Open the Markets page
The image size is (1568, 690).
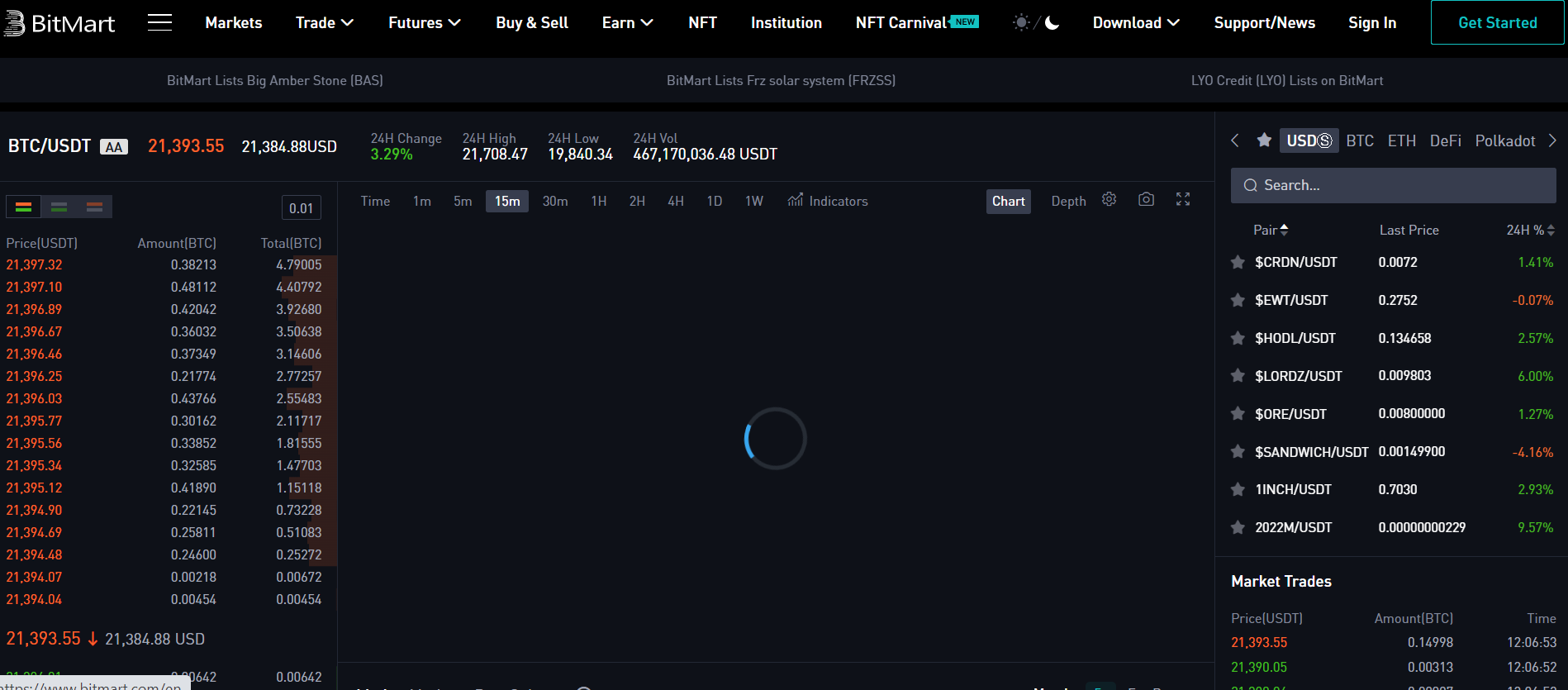coord(234,23)
